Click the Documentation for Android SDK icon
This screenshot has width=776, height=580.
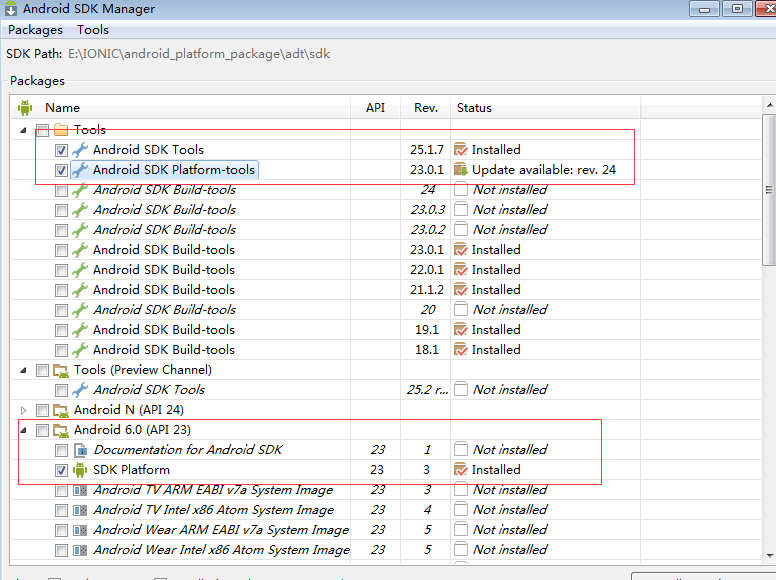[x=80, y=450]
